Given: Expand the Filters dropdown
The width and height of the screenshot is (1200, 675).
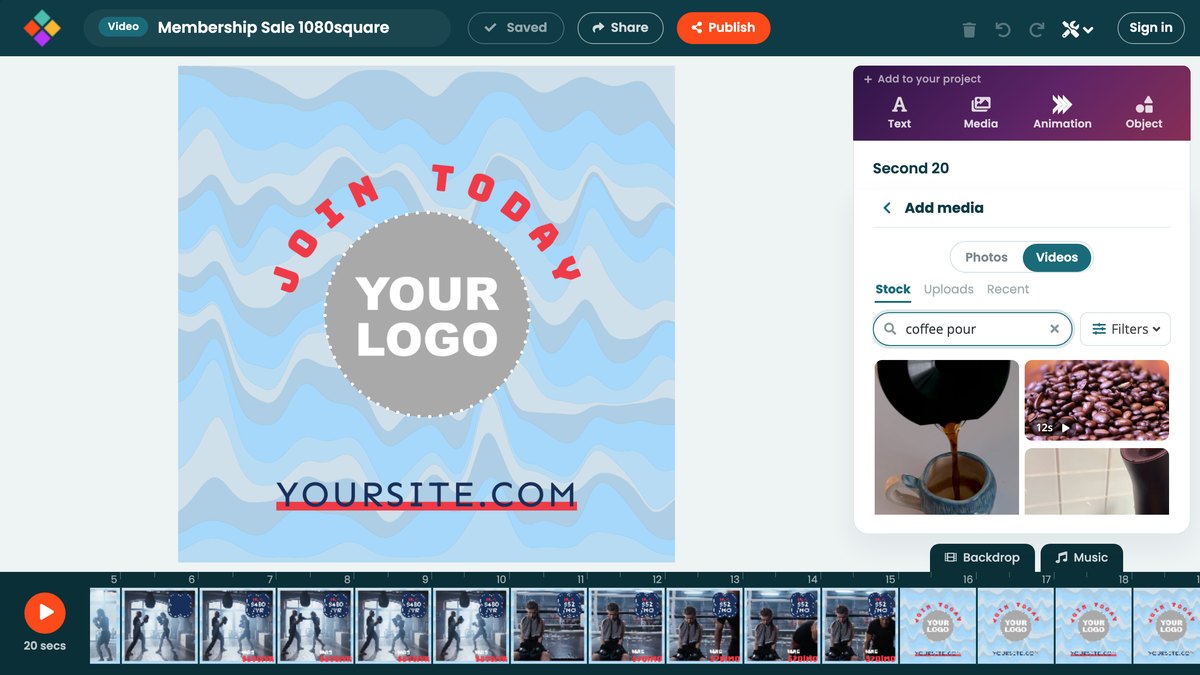Looking at the screenshot, I should pos(1125,329).
